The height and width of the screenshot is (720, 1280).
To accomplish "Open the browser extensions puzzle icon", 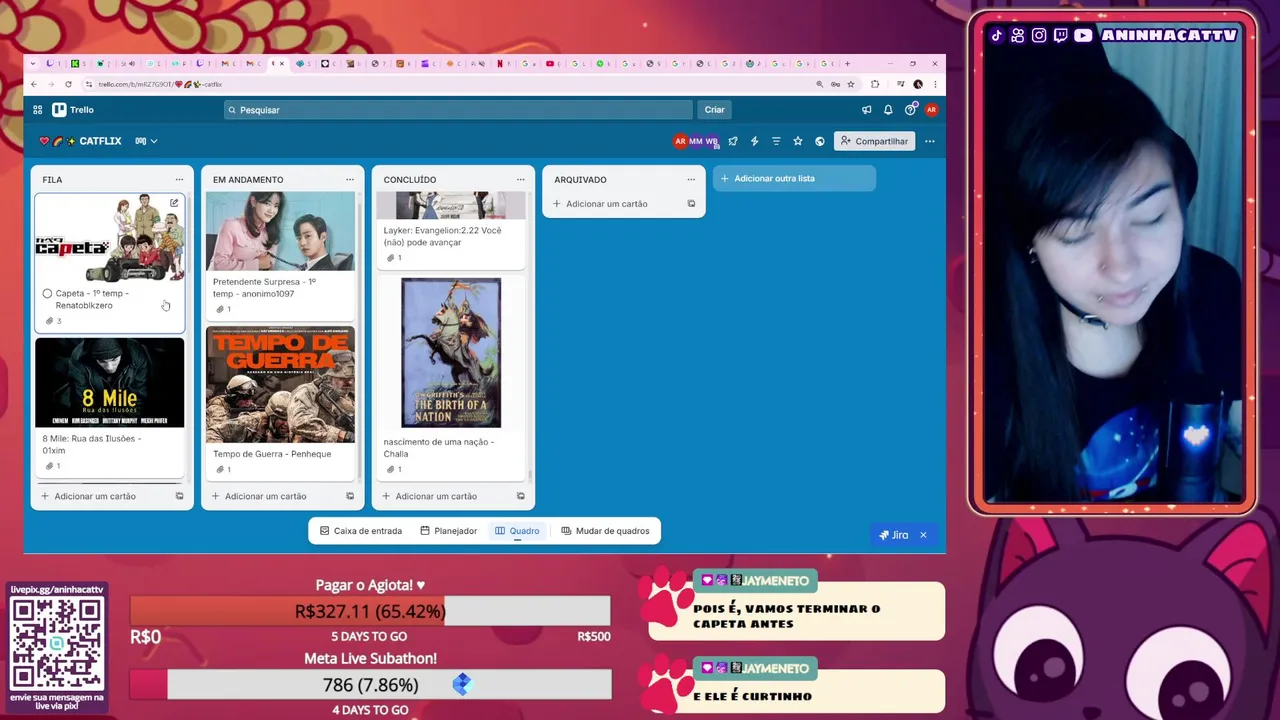I will click(875, 84).
